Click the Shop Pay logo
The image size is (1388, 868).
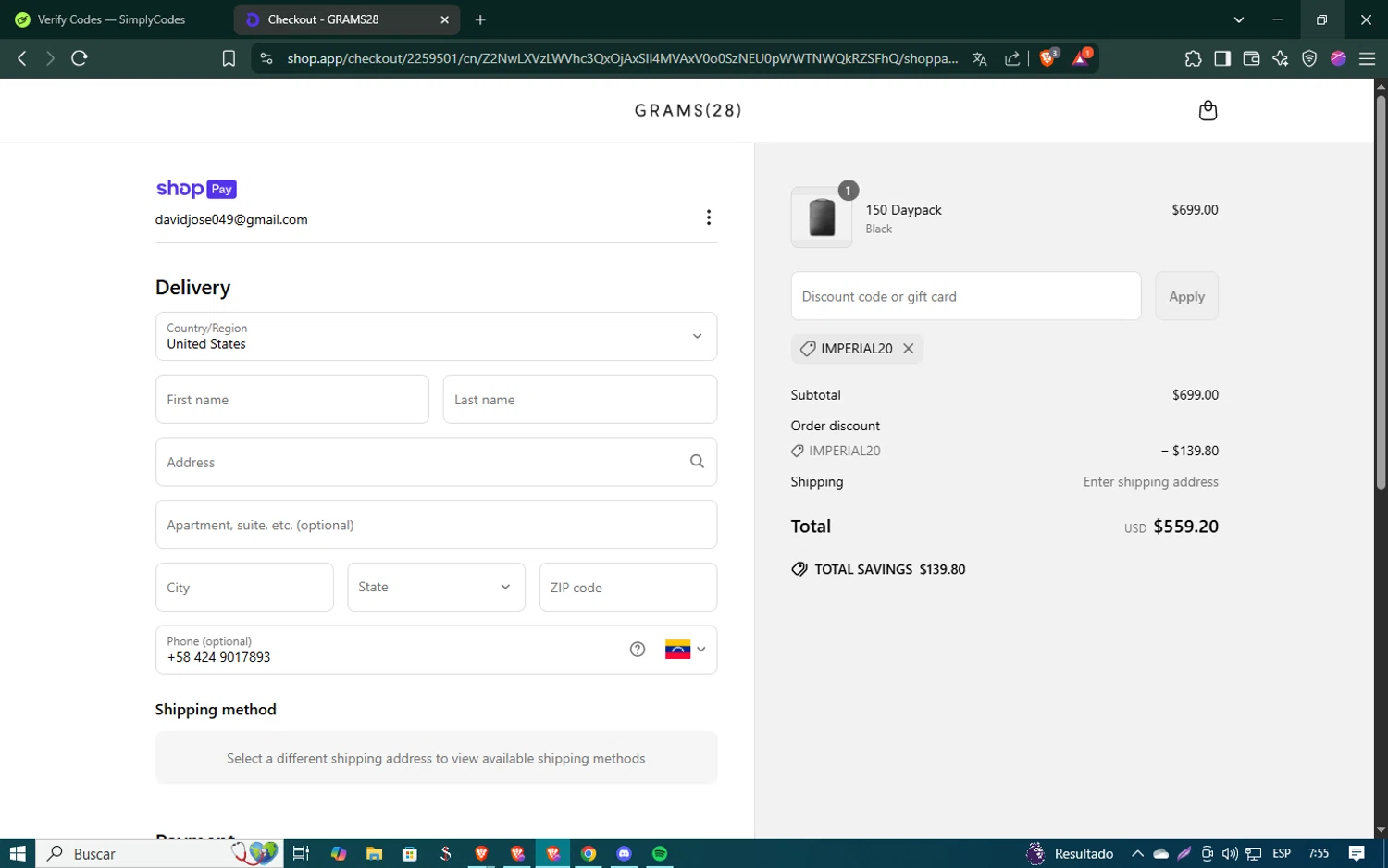[196, 189]
